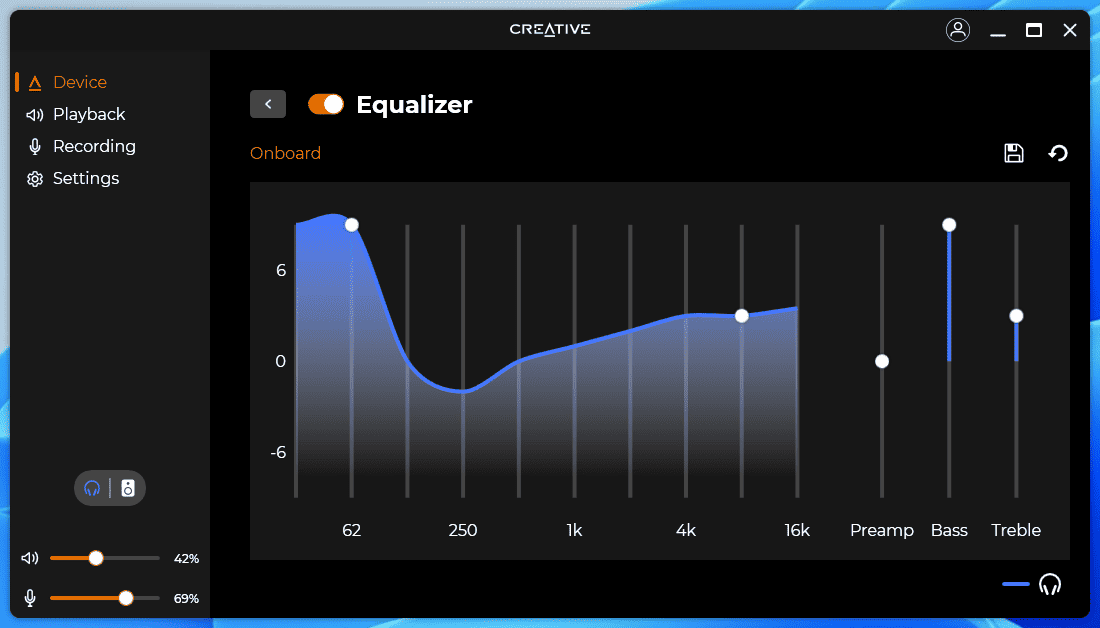Viewport: 1100px width, 628px height.
Task: Mute the speaker volume icon
Action: [x=30, y=558]
